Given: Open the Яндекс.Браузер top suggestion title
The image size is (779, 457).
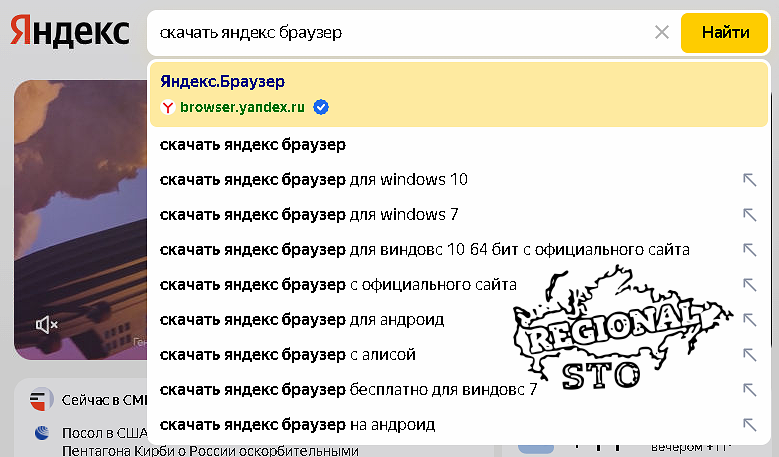Looking at the screenshot, I should tap(223, 81).
